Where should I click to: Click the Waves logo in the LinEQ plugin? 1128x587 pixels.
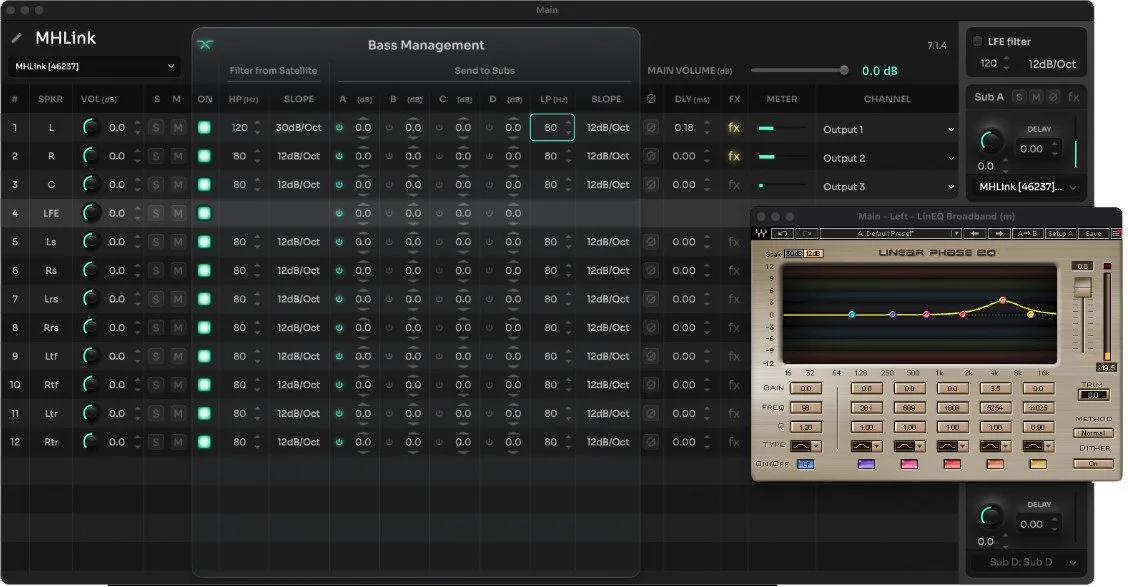click(x=761, y=233)
